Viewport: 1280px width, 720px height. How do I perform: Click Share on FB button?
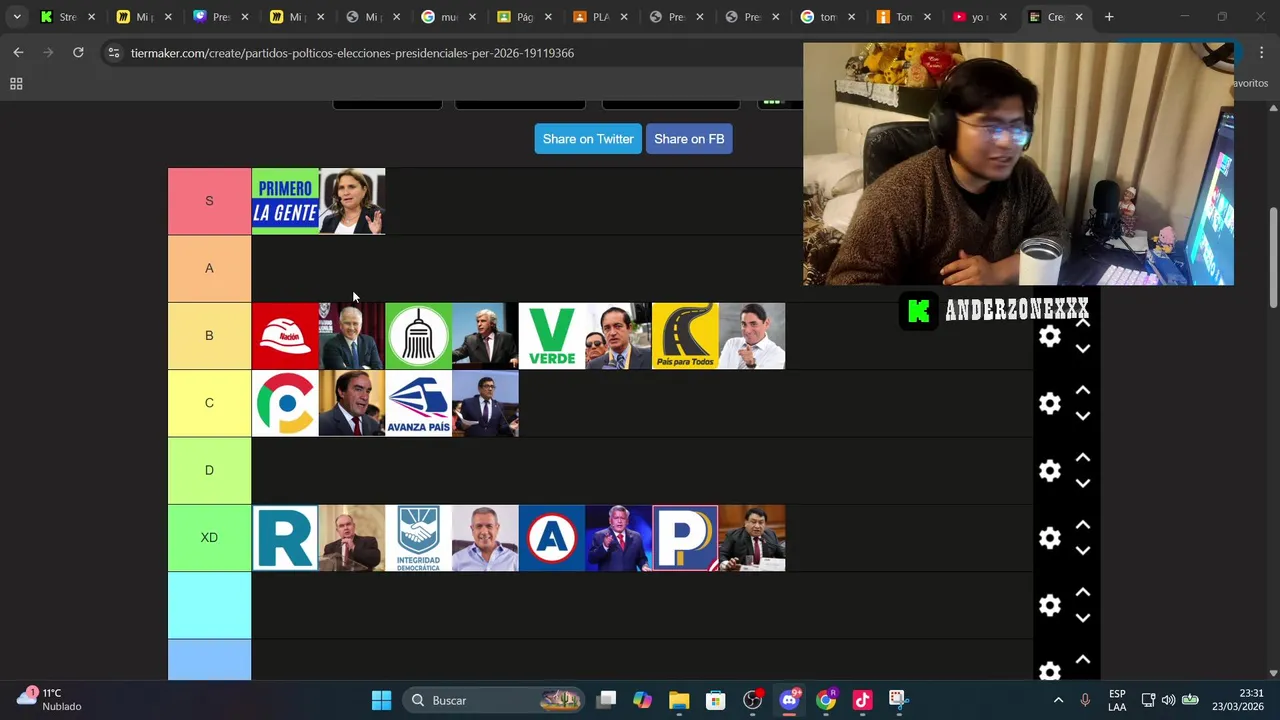(x=689, y=139)
